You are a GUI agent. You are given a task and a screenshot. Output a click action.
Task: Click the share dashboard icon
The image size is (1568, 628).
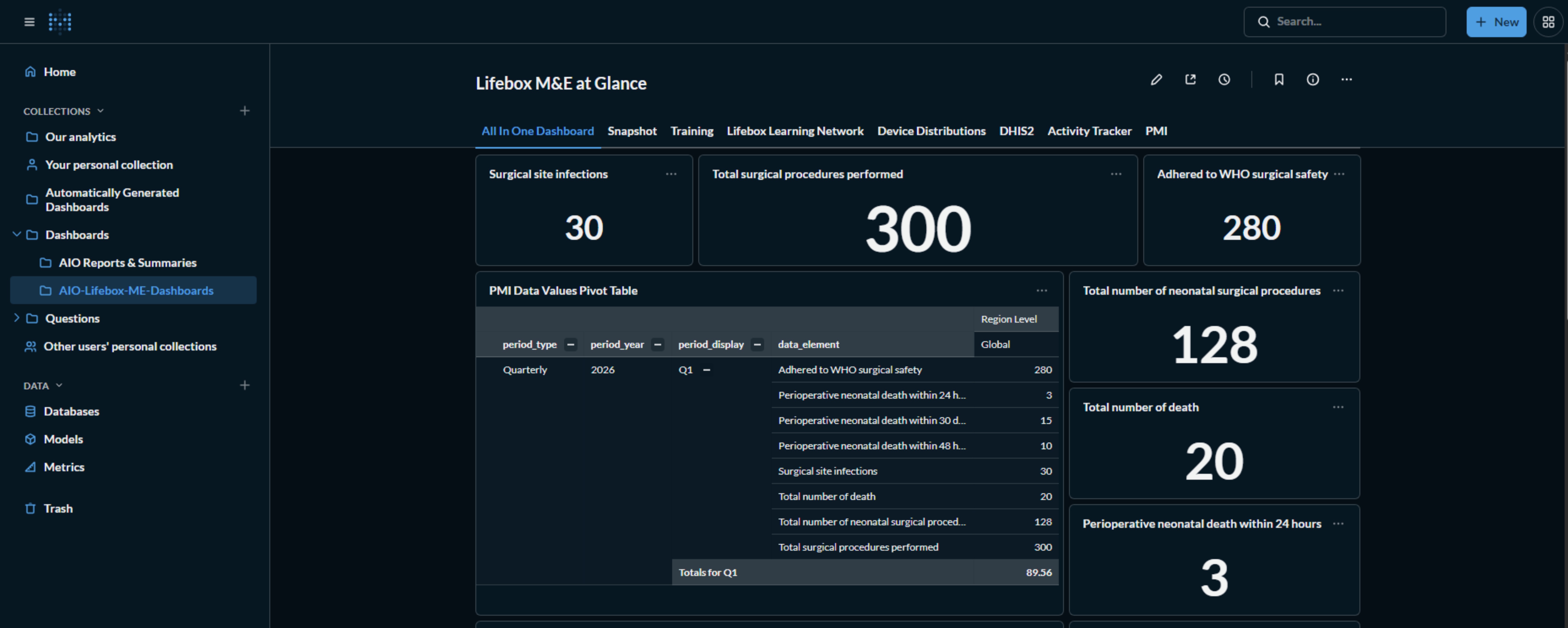[1190, 80]
